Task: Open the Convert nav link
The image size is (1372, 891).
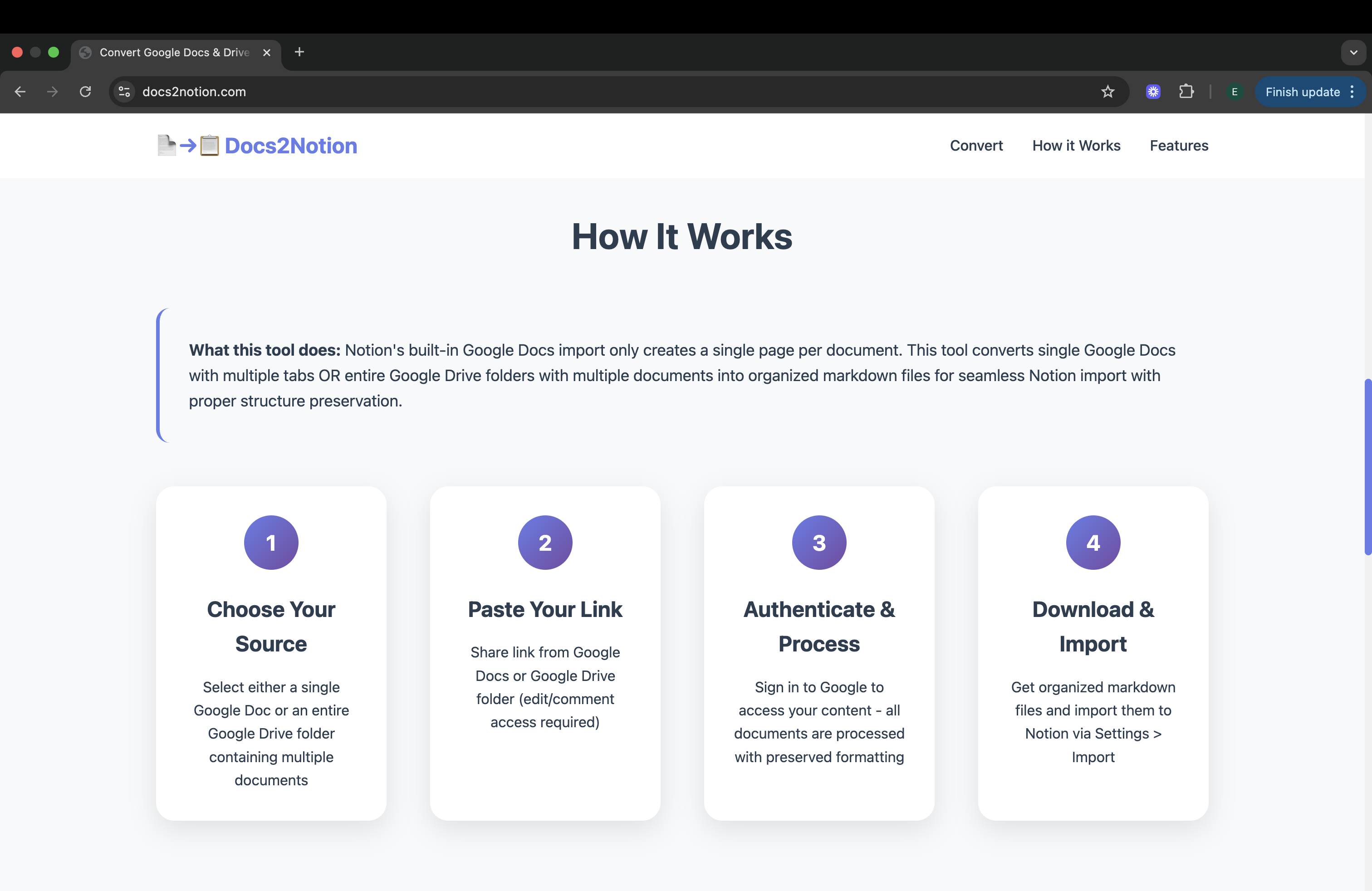Action: (976, 146)
